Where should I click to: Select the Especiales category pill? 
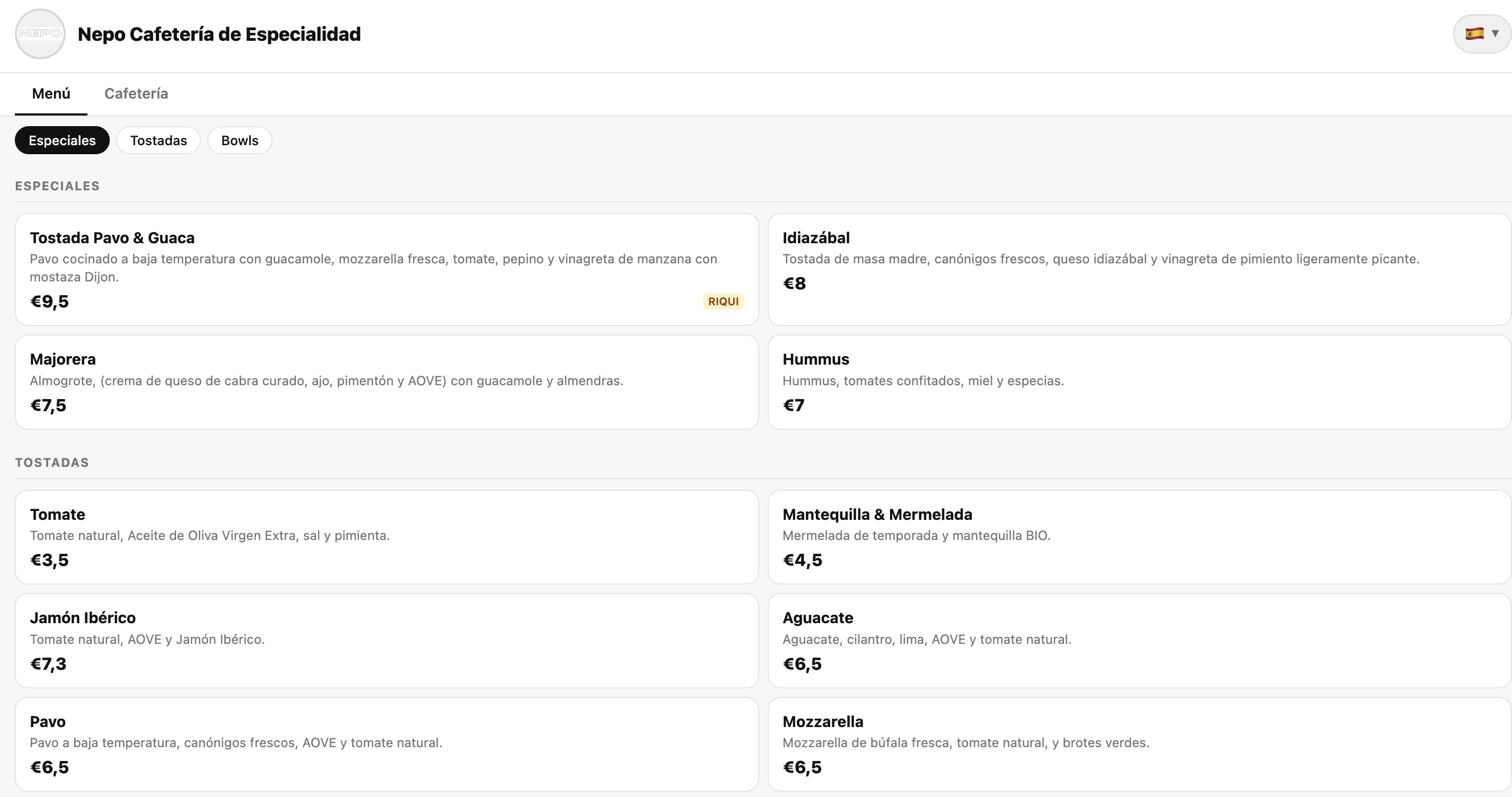62,141
